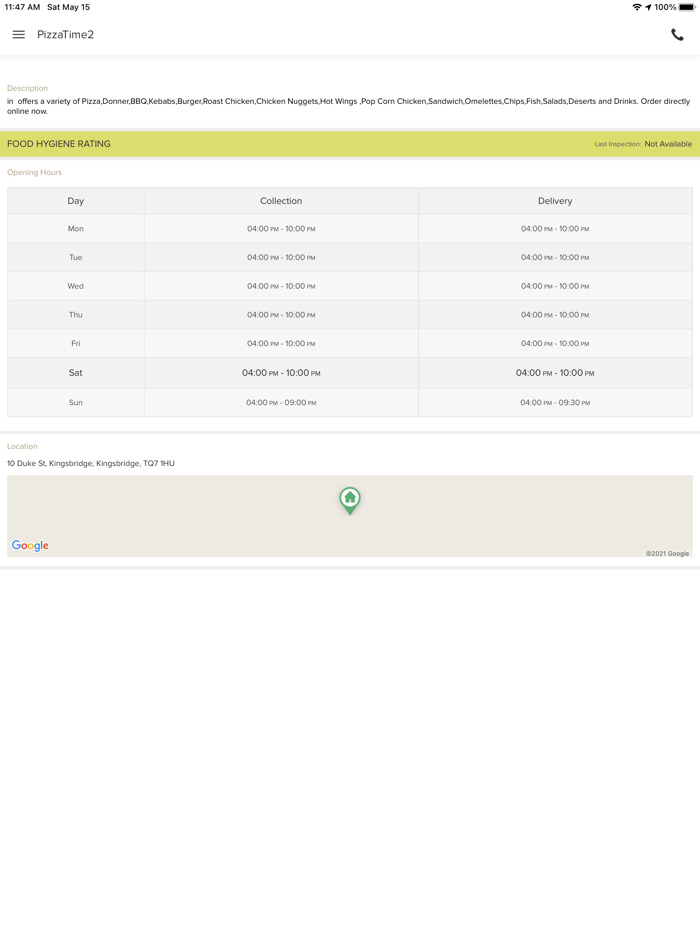Select Thursday delivery hours cell
The image size is (700, 934).
(x=555, y=315)
